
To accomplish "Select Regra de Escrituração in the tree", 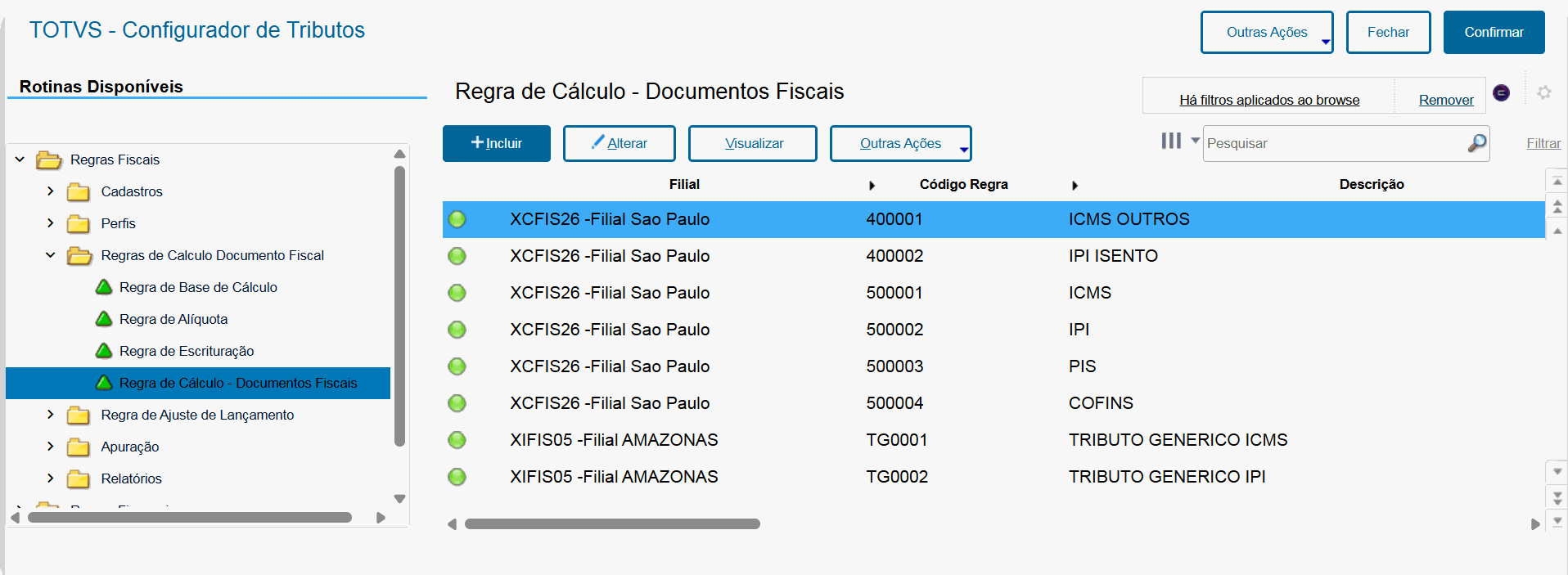I will click(x=187, y=351).
